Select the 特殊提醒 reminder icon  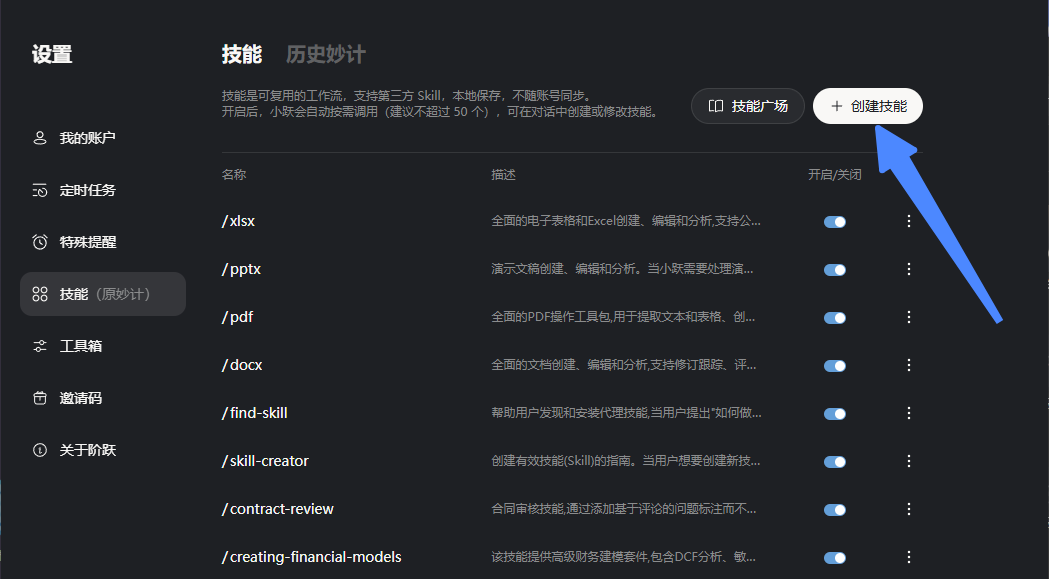coord(42,241)
